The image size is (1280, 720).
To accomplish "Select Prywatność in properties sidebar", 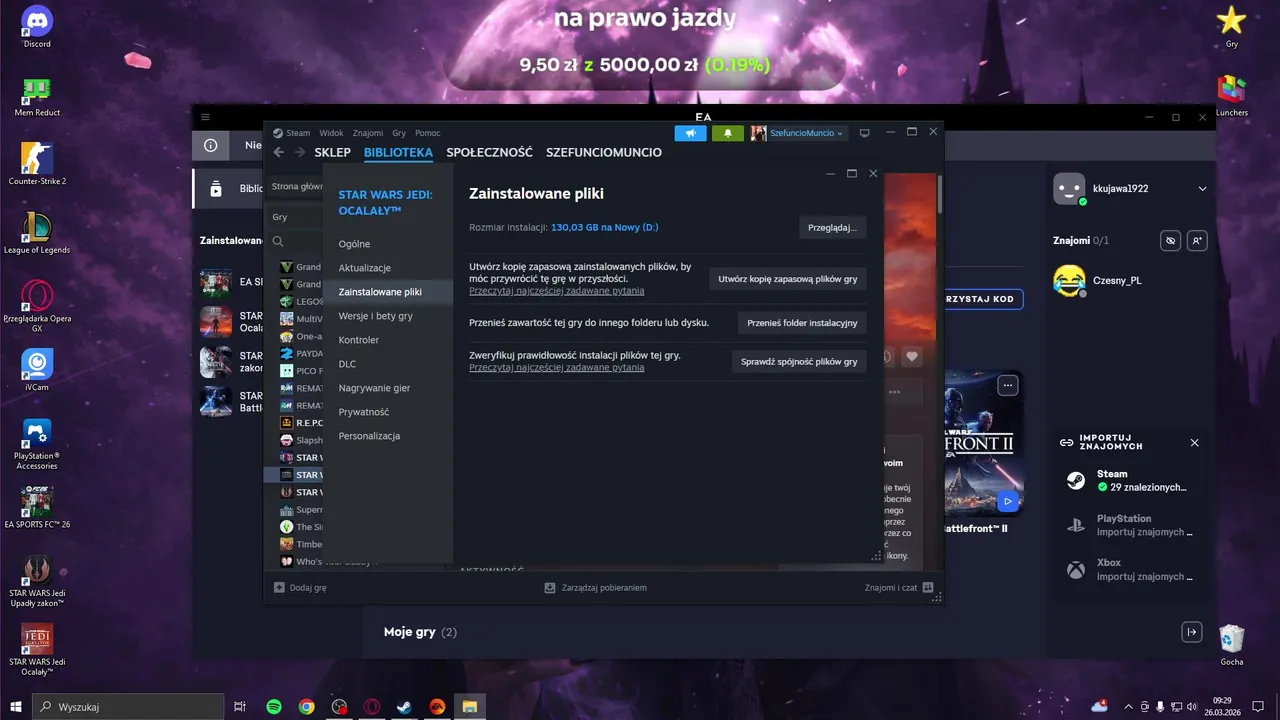I will 388,412.
